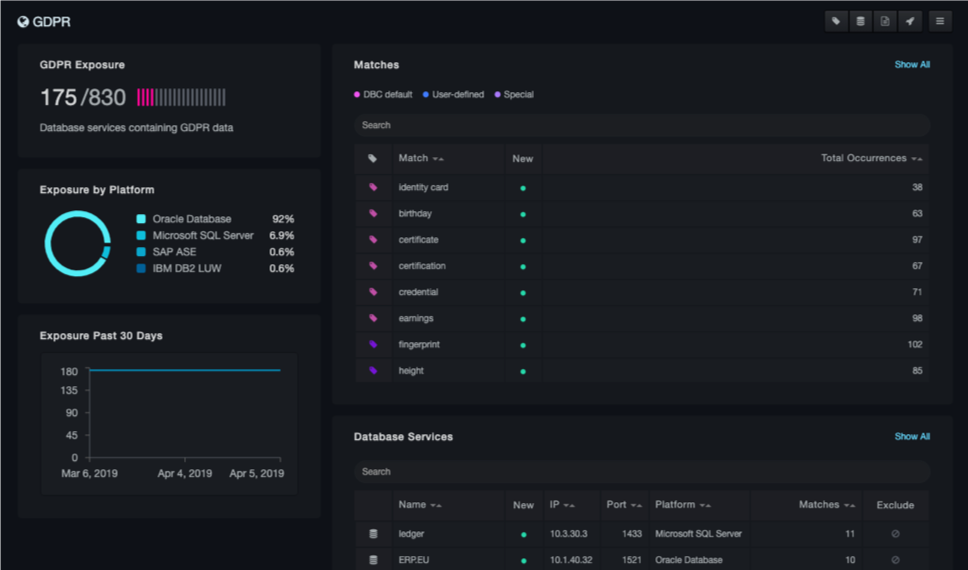Click IP address 10.1.40.32
Image resolution: width=968 pixels, height=570 pixels.
coord(571,560)
